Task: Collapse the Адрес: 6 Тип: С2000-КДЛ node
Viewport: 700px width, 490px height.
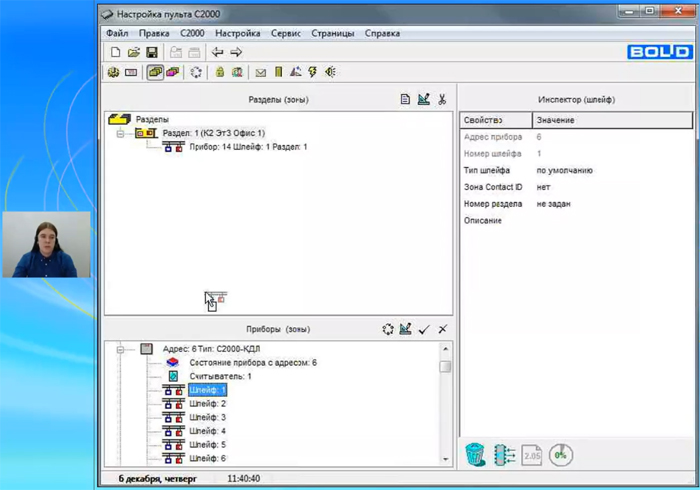Action: (x=121, y=349)
